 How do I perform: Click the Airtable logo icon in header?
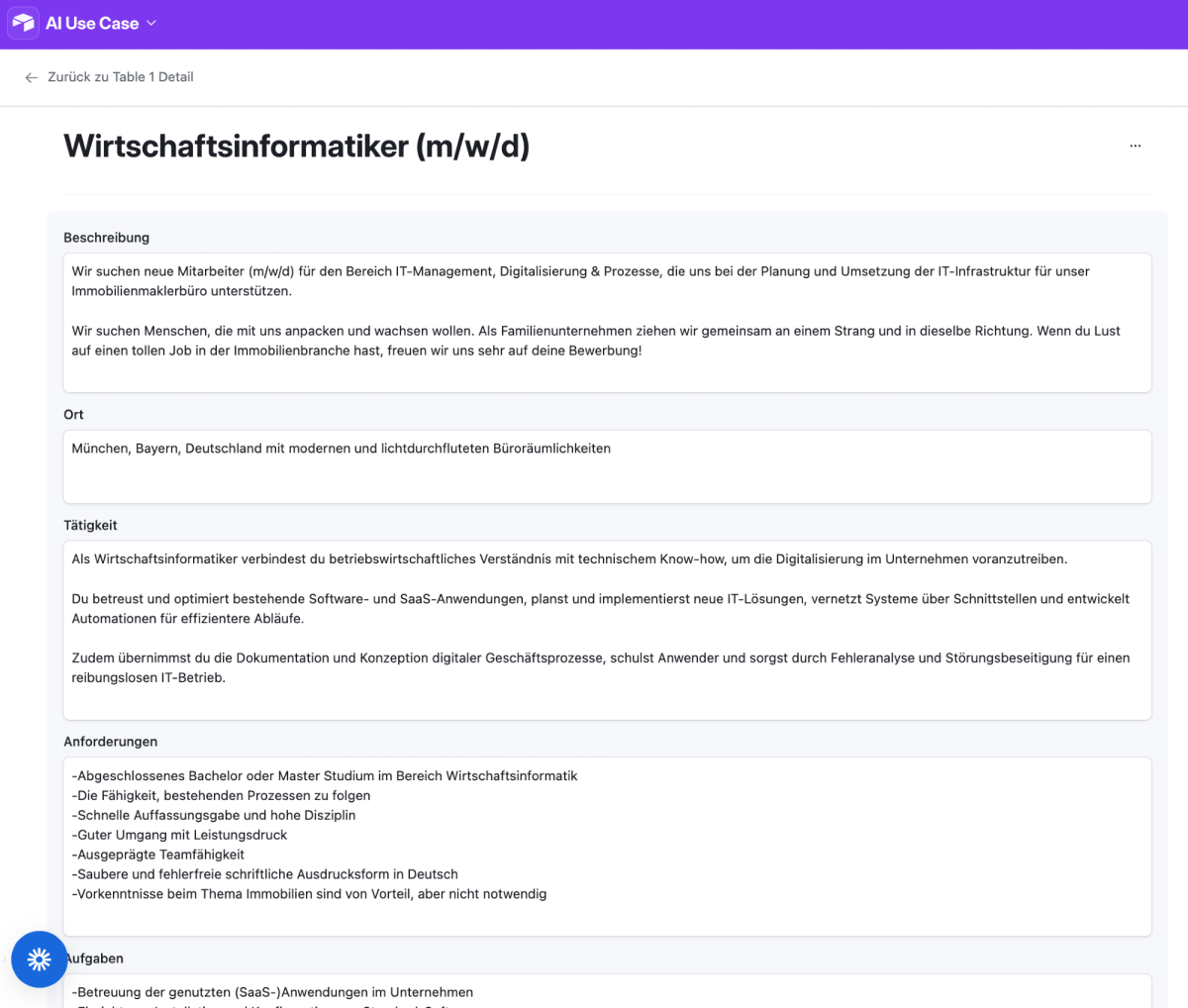pyautogui.click(x=24, y=23)
